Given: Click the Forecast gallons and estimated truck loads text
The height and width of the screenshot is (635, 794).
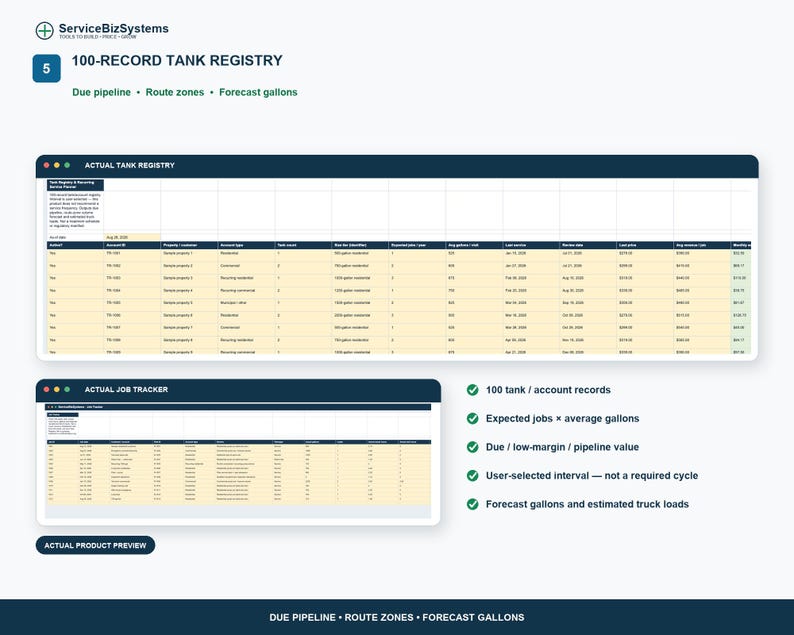Looking at the screenshot, I should click(587, 504).
